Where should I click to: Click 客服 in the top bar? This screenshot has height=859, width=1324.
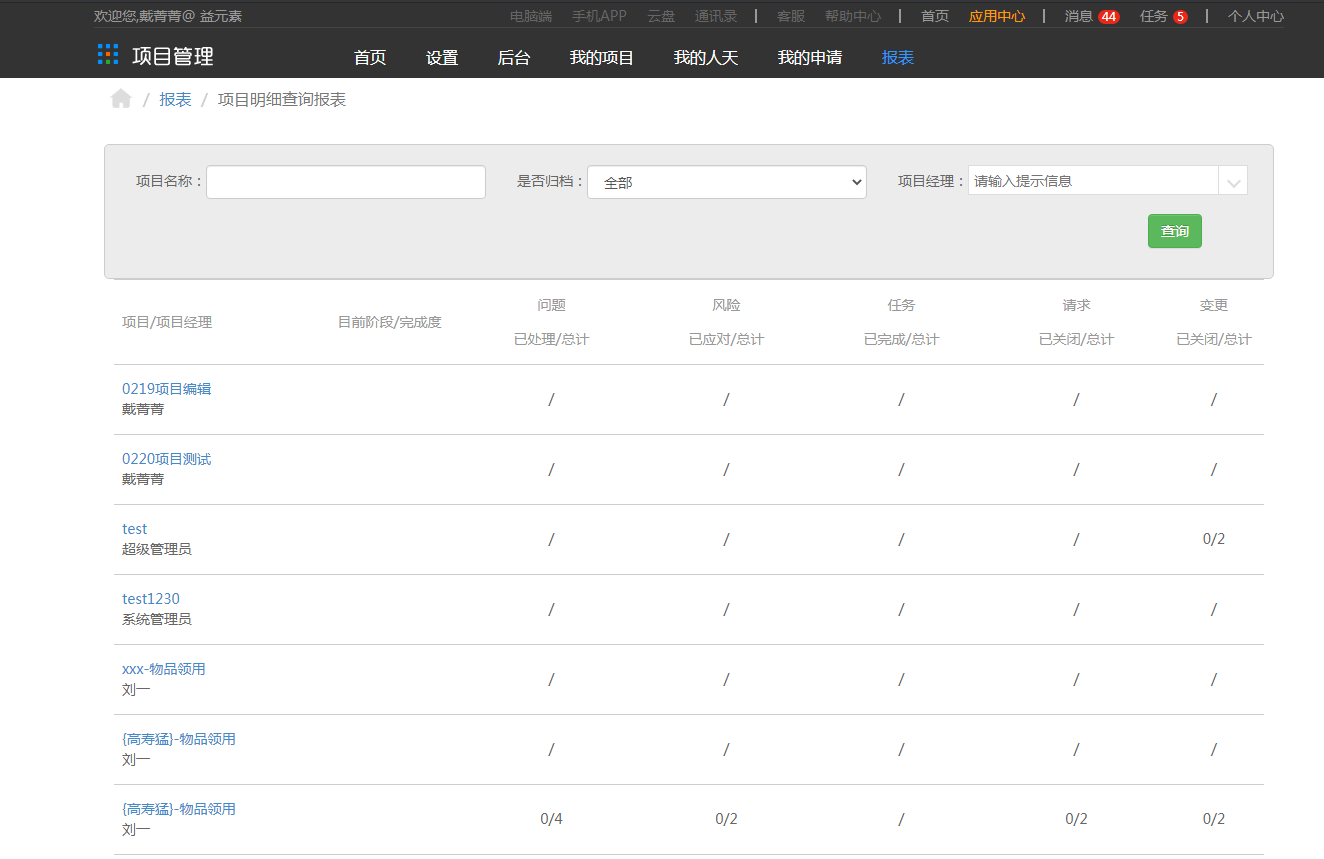tap(791, 16)
